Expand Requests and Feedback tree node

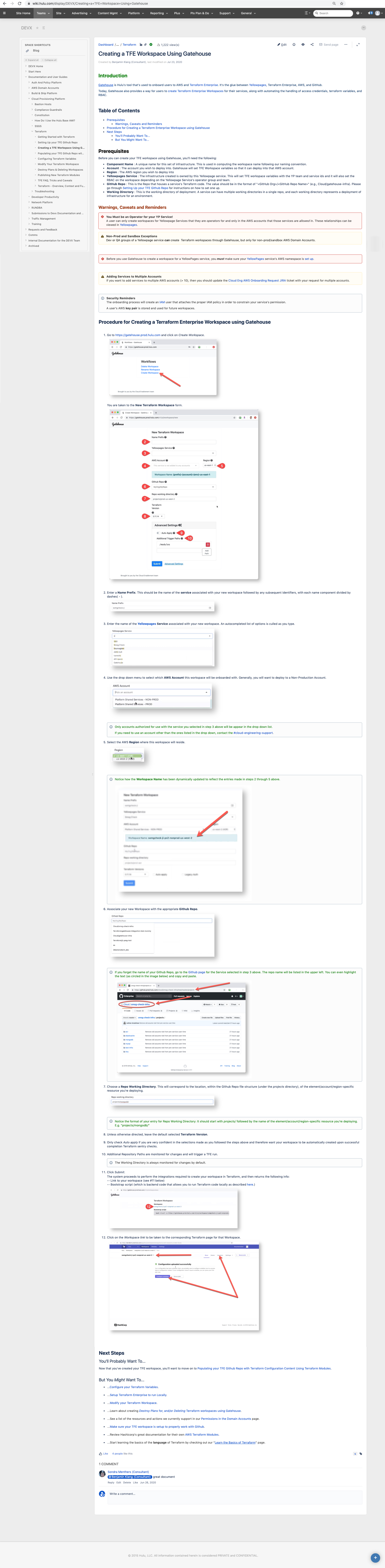pos(26,230)
